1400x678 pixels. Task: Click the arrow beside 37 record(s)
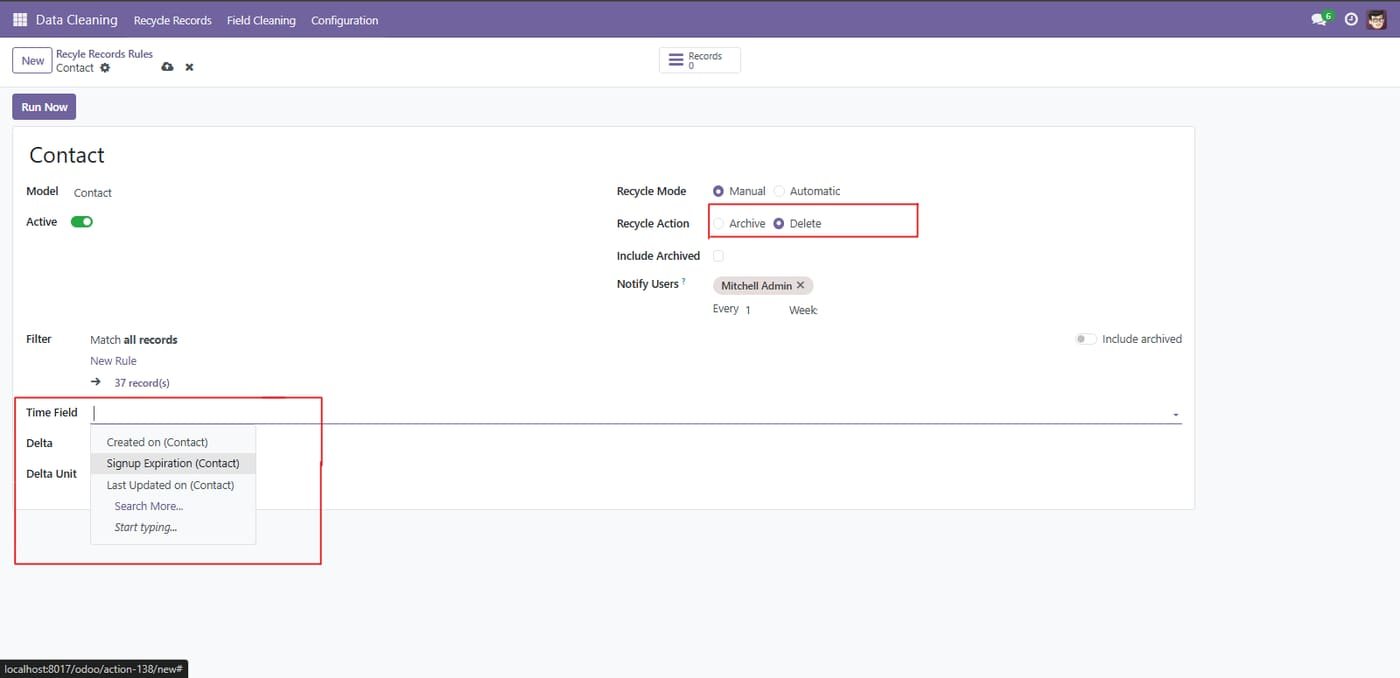coord(96,382)
